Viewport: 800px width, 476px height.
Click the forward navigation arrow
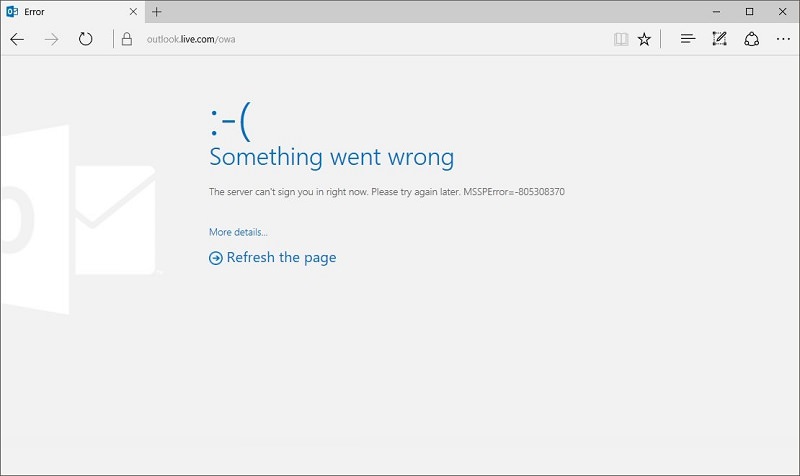[52, 39]
